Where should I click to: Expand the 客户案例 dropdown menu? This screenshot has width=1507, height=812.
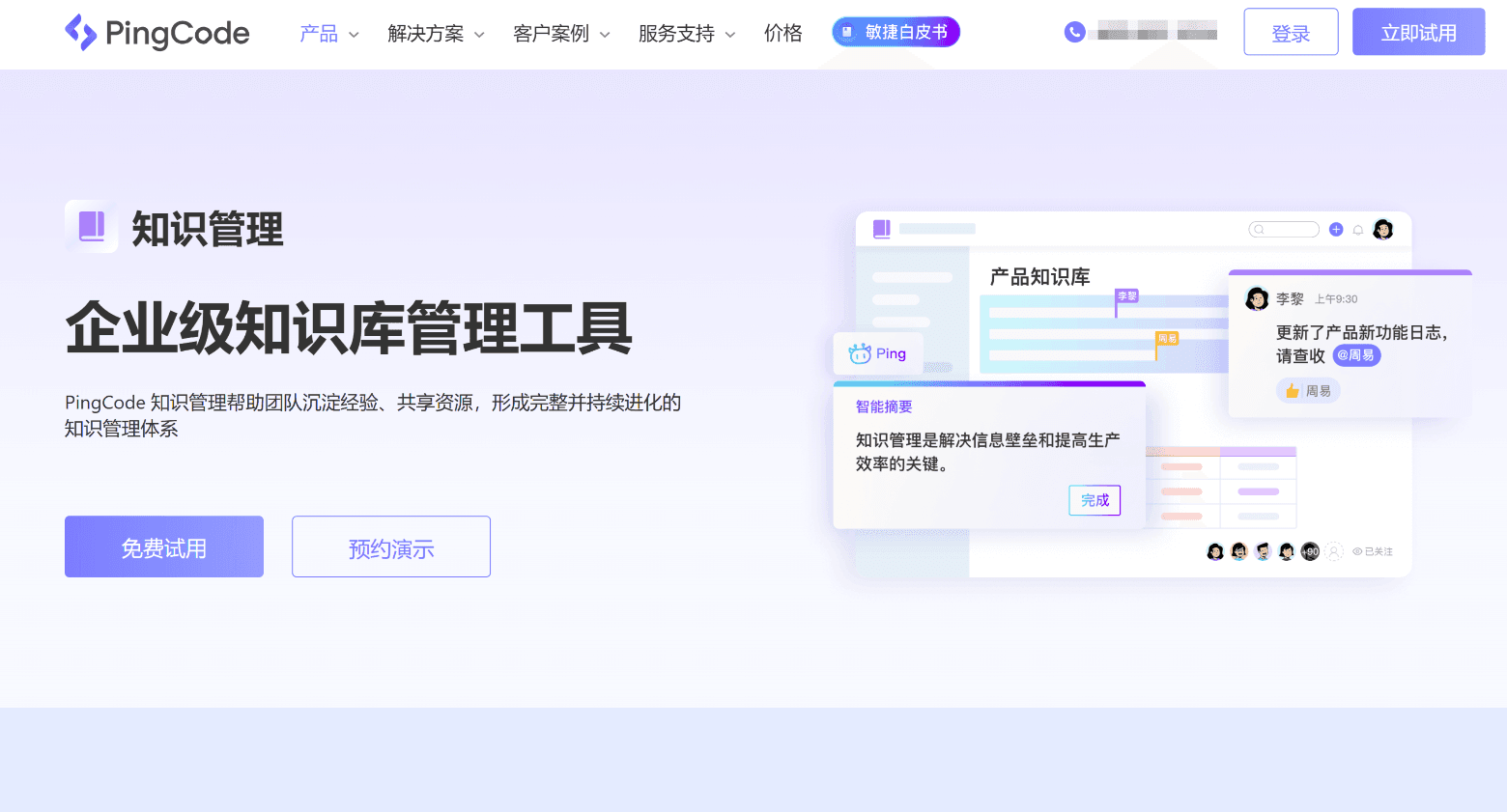[x=561, y=34]
